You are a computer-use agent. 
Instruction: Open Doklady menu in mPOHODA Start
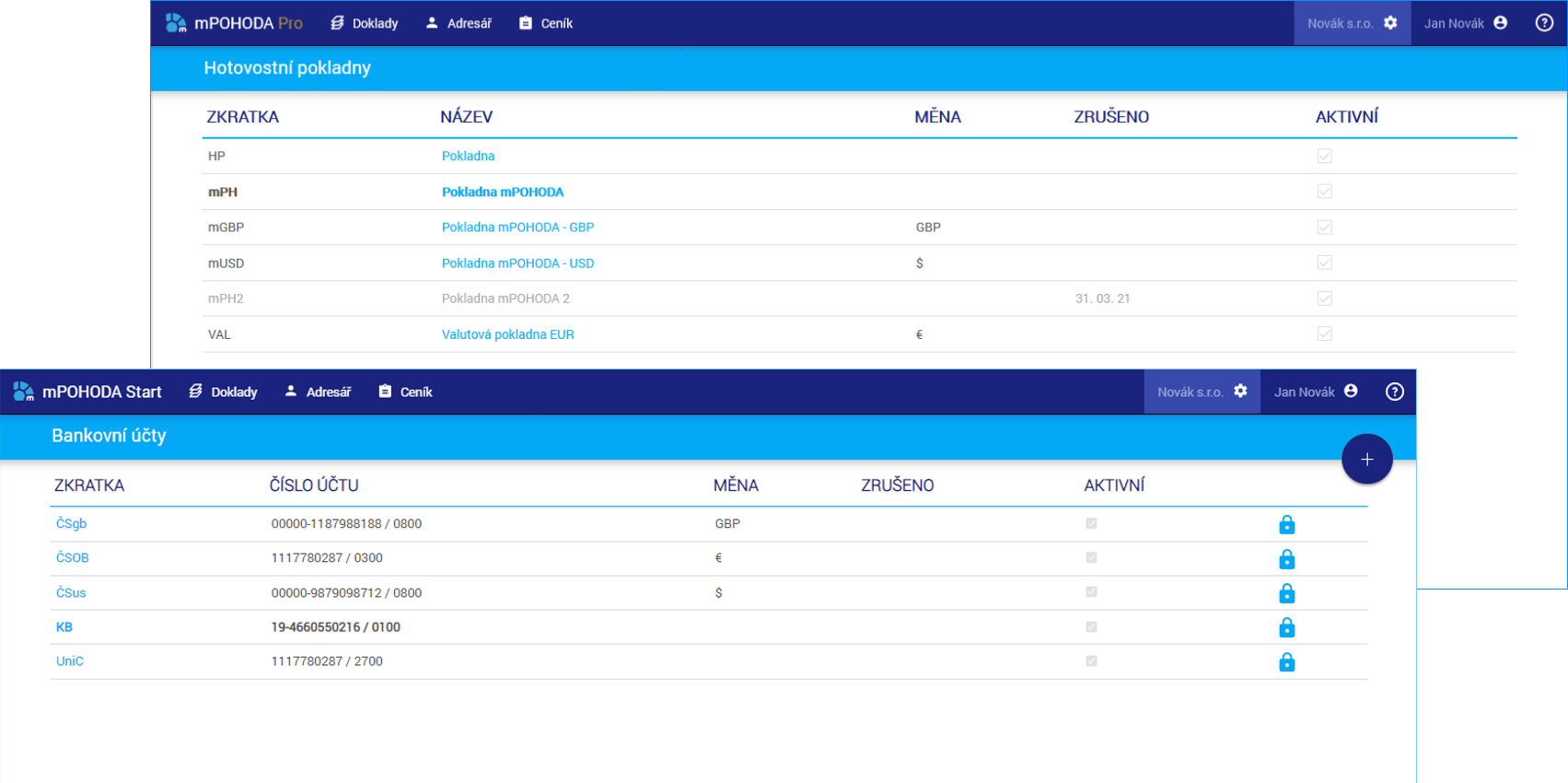[224, 391]
